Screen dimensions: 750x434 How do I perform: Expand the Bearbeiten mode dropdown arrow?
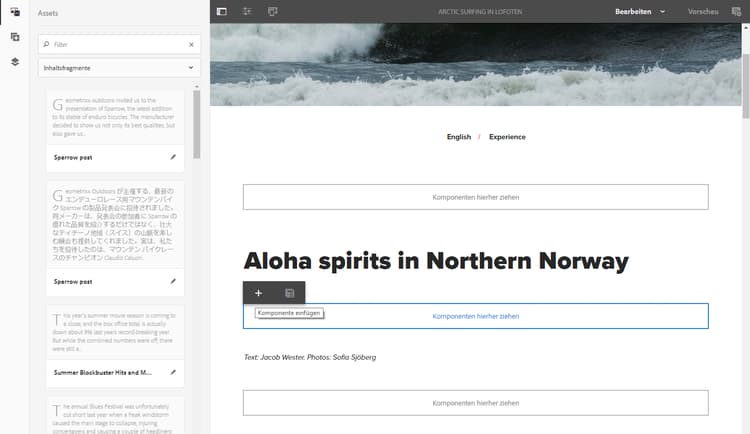coord(662,11)
